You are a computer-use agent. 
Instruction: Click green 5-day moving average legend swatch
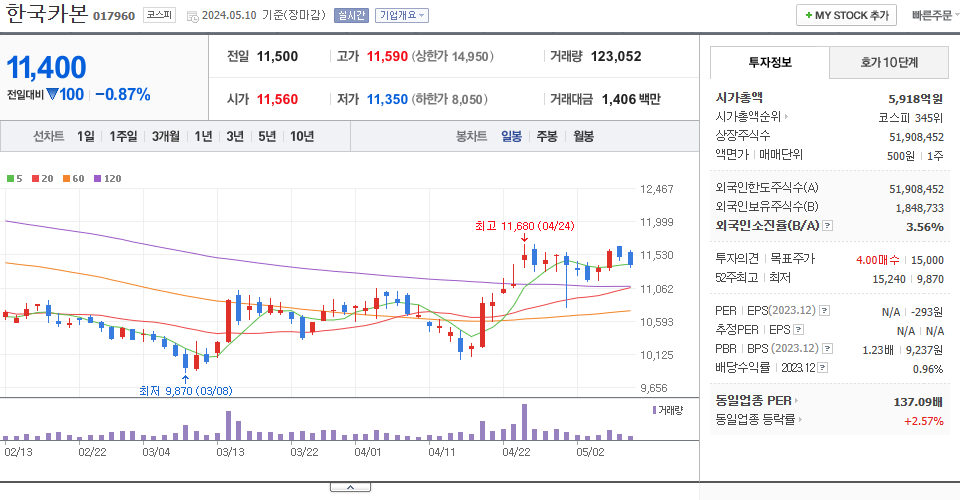pyautogui.click(x=10, y=179)
